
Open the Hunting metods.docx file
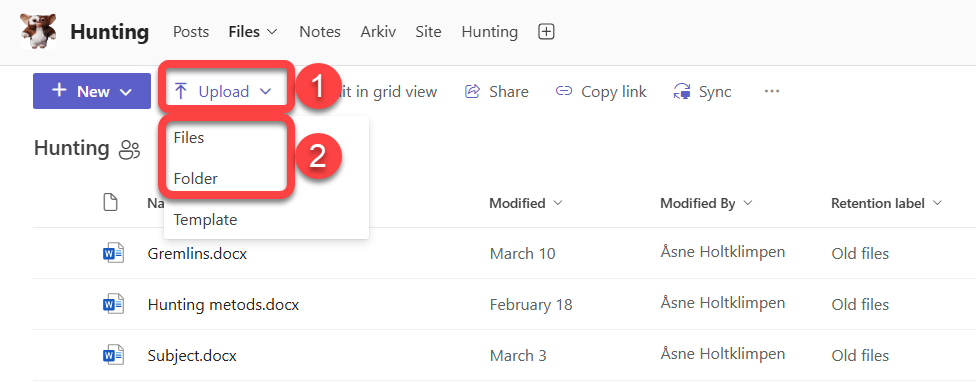pyautogui.click(x=223, y=305)
